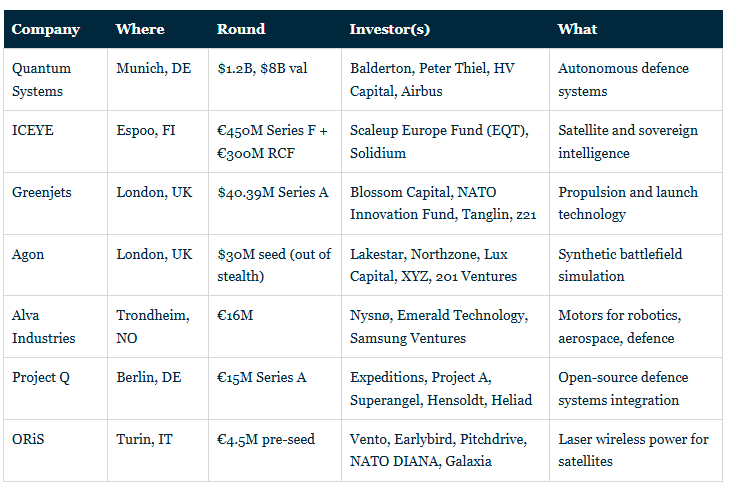
Task: Click the Investor(s) column header
Action: coord(390,29)
